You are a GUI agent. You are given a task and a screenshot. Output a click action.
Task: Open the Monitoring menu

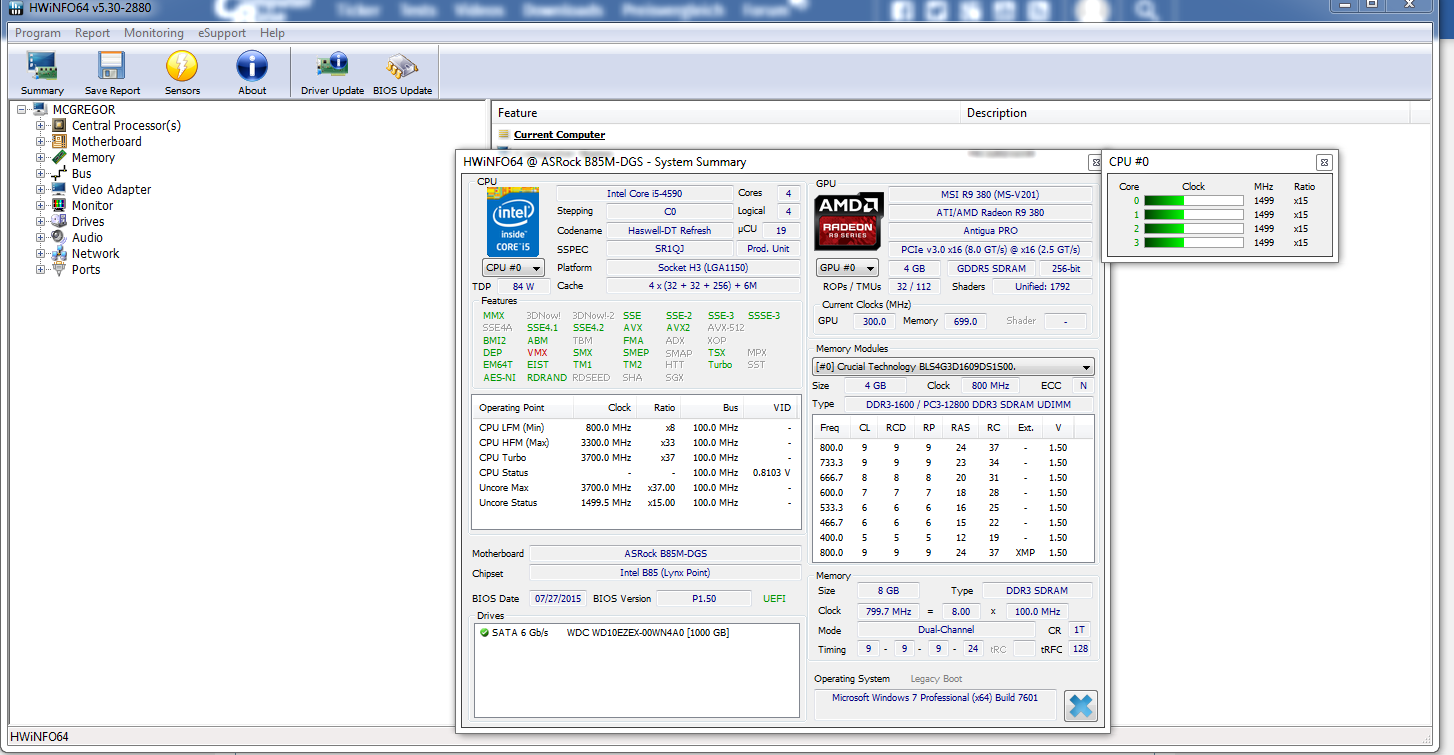[x=154, y=33]
